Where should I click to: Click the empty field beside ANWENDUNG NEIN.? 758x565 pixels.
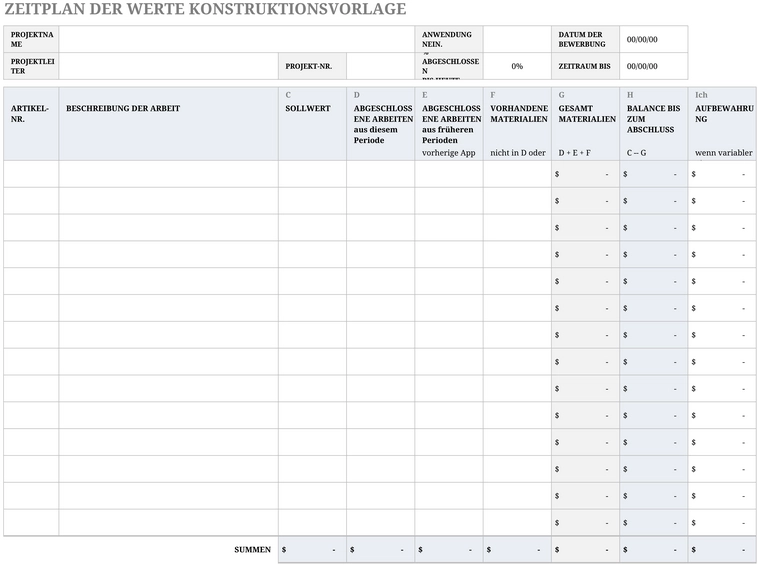[x=517, y=39]
